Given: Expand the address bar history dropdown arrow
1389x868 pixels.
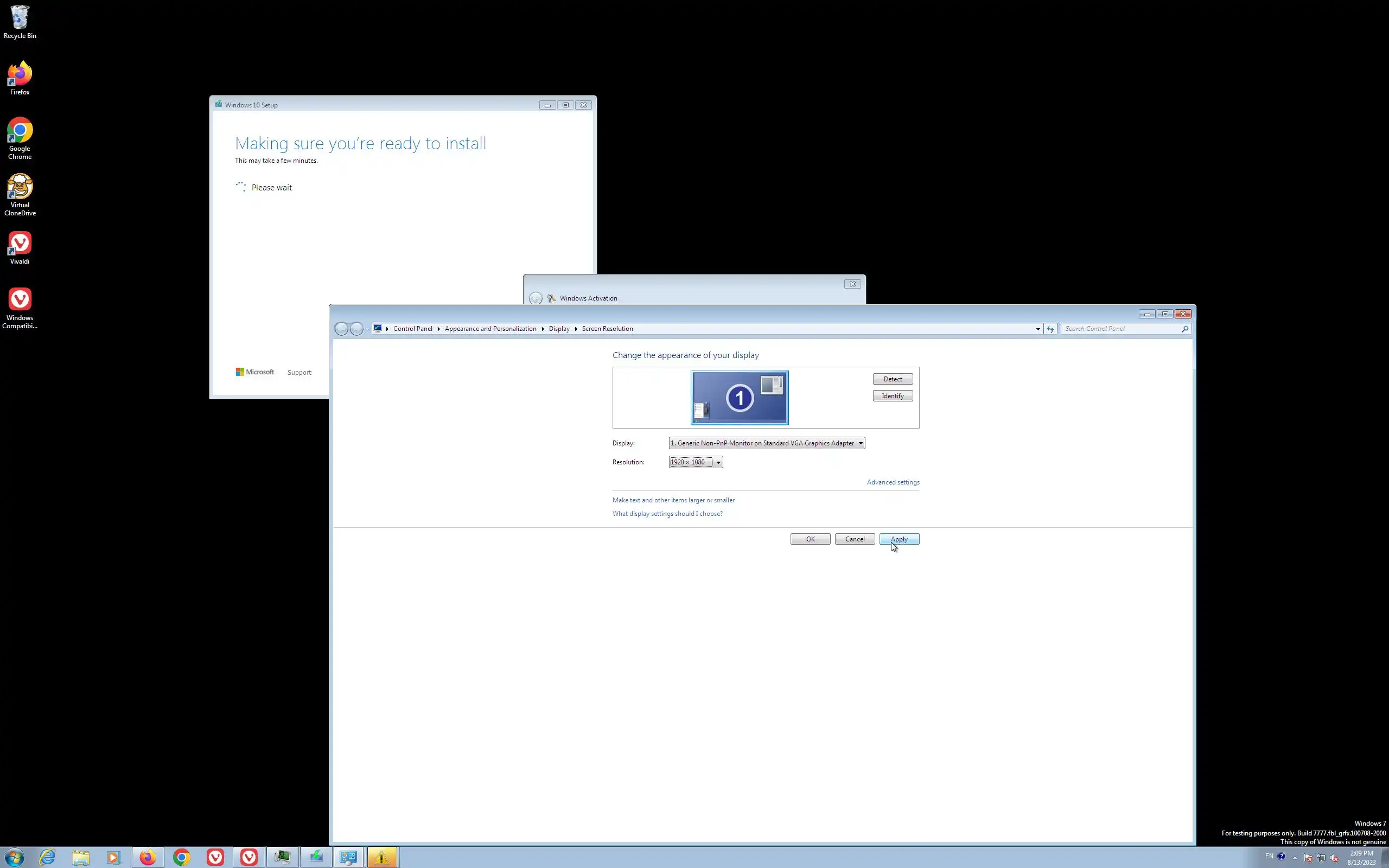Looking at the screenshot, I should 1038,329.
